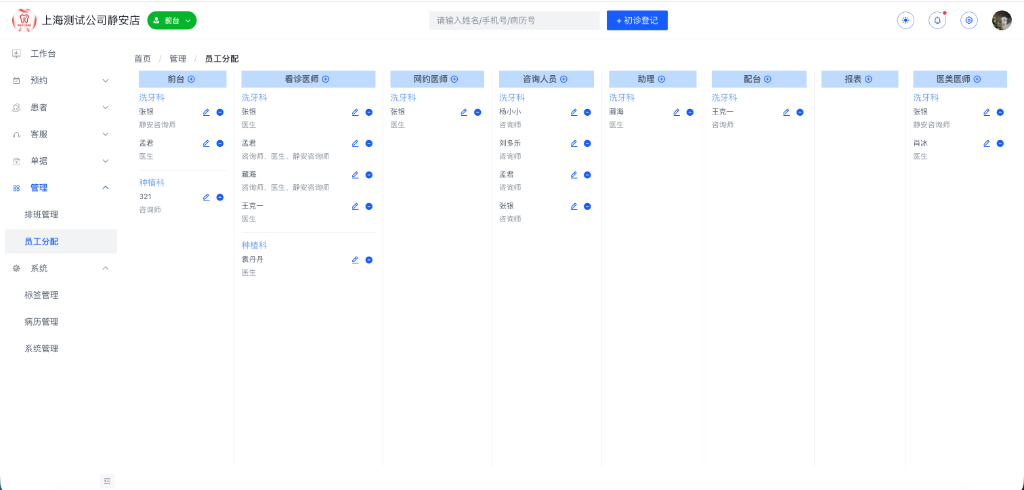Click plus icon beside 医美医师 header

coord(977,79)
